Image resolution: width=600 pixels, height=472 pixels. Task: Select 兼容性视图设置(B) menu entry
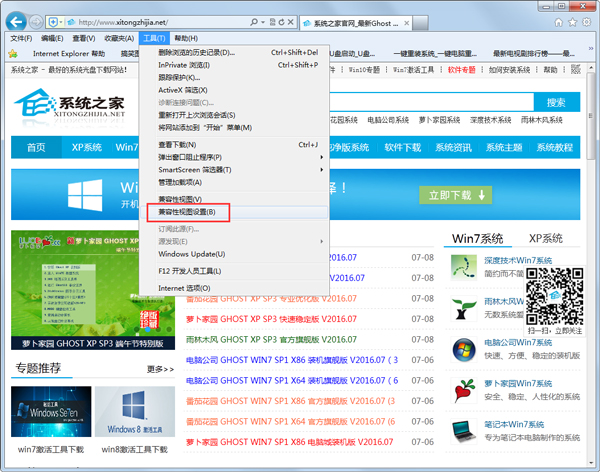coord(233,212)
